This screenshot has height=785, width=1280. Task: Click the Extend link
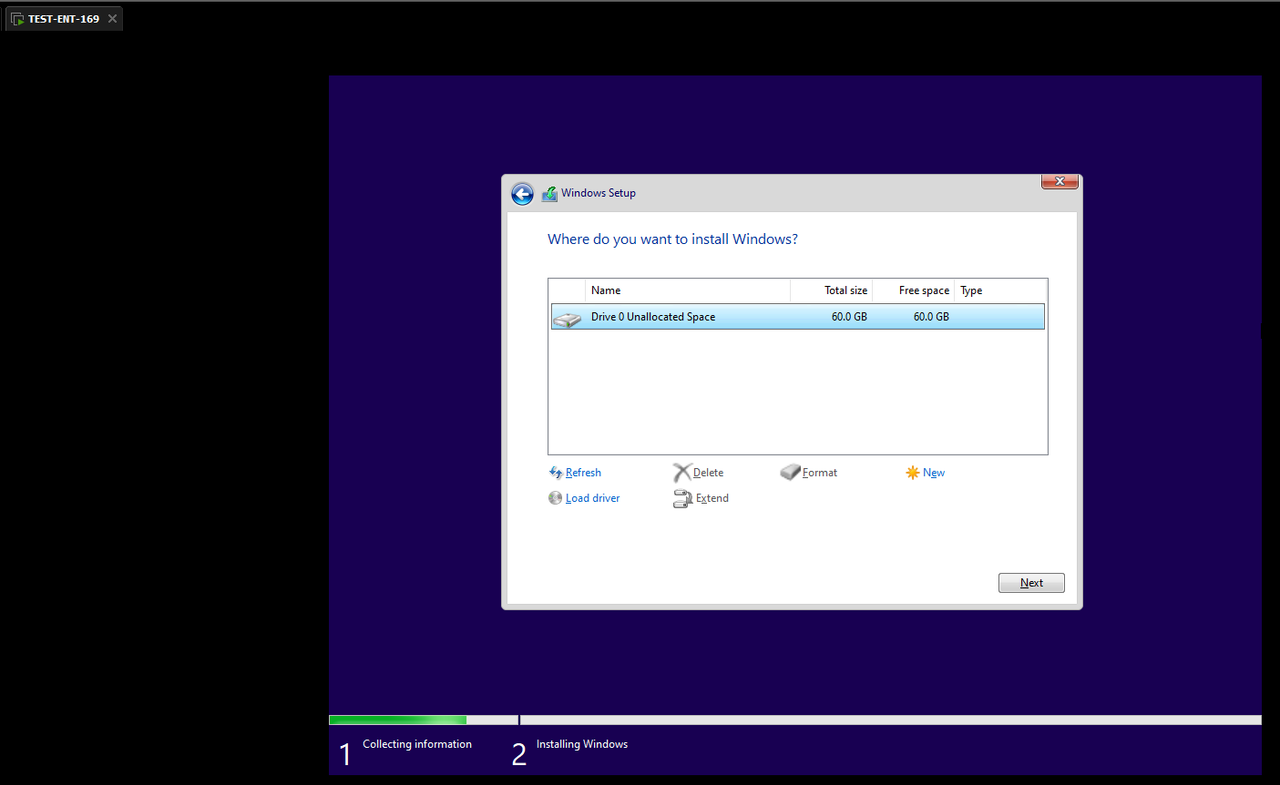coord(712,498)
